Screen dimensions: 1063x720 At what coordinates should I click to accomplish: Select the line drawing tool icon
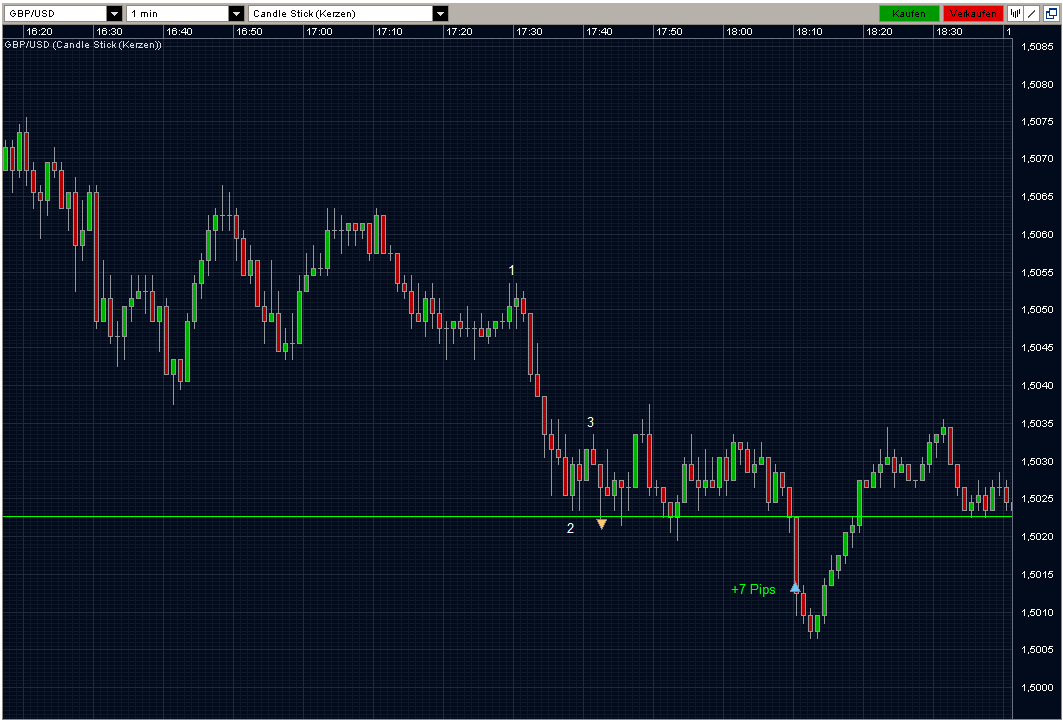(1031, 13)
